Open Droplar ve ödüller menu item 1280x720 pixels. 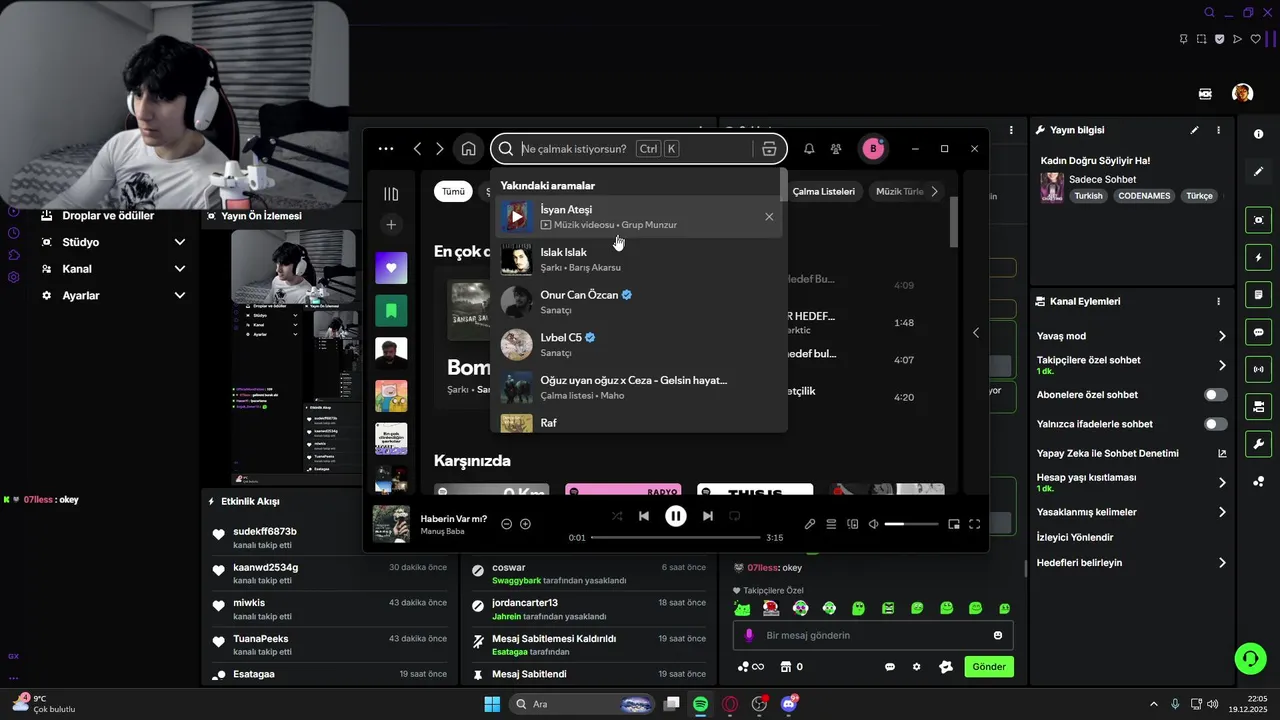tap(108, 215)
